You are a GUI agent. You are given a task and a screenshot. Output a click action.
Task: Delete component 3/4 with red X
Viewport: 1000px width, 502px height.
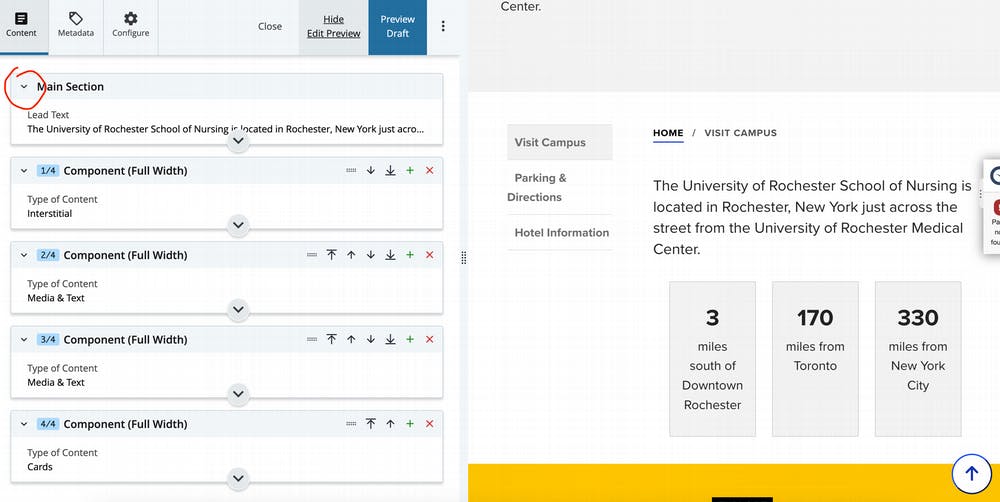click(x=429, y=339)
